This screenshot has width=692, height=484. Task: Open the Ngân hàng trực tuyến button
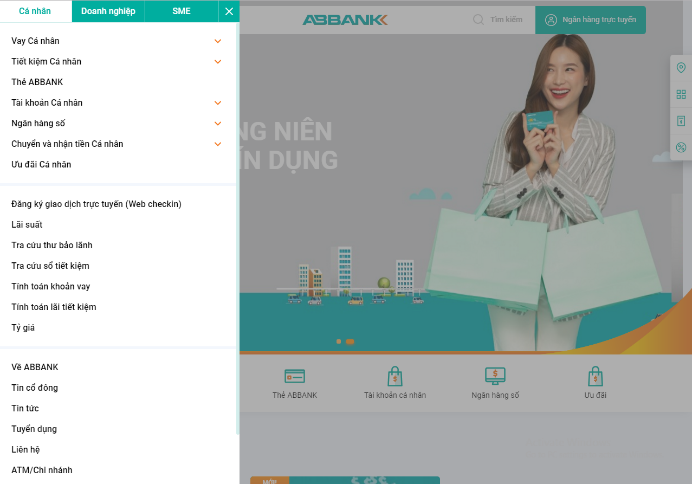590,20
